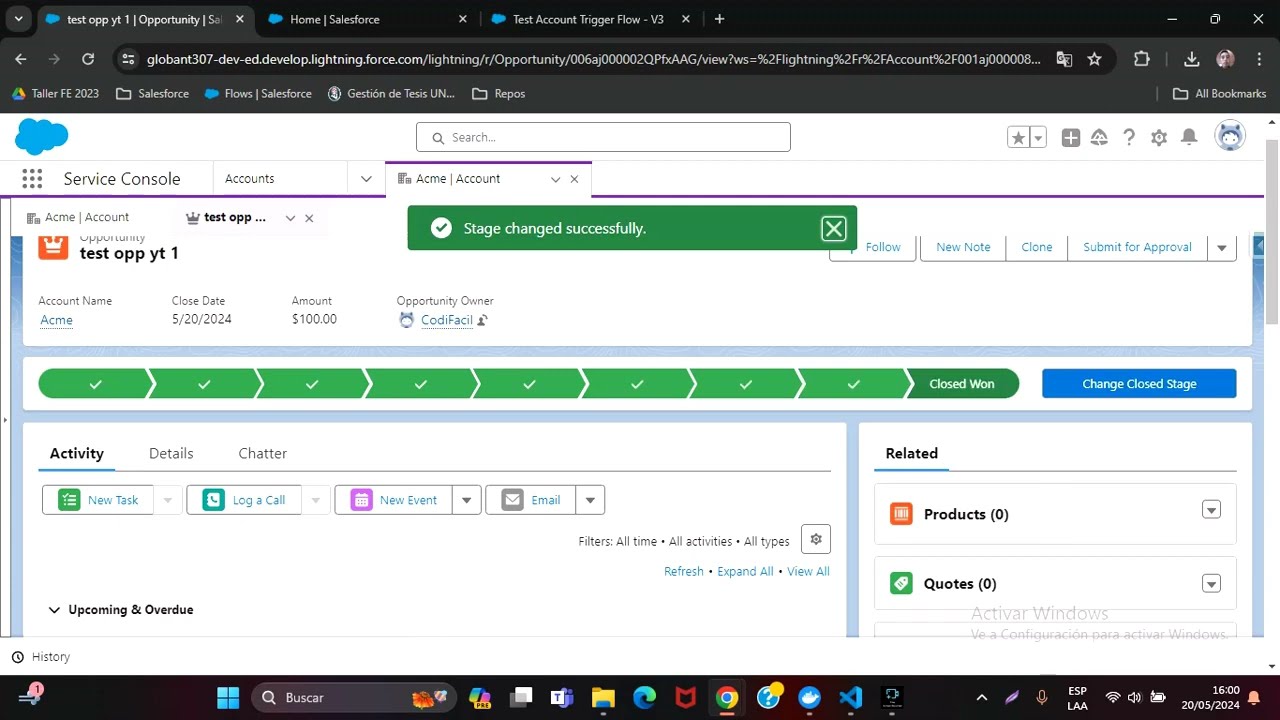The width and height of the screenshot is (1280, 720).
Task: Open Chrome downloads icon
Action: (1191, 59)
